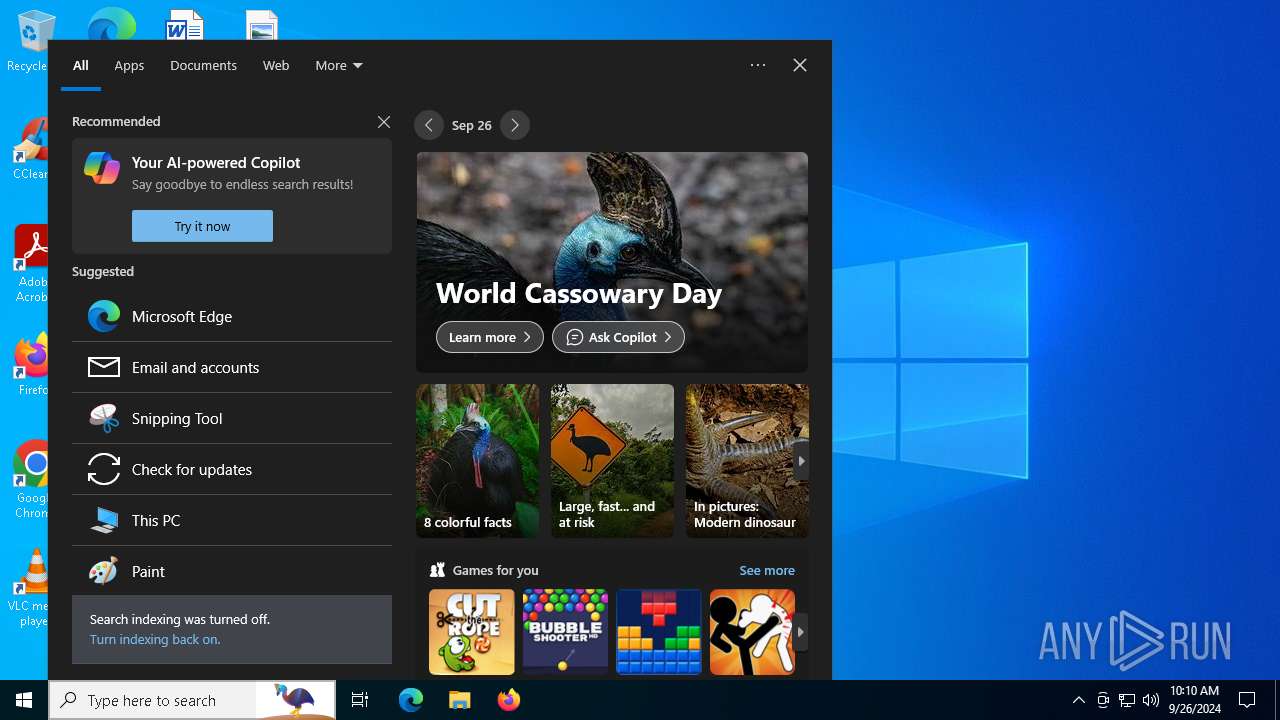Switch to the Apps search tab
Image resolution: width=1280 pixels, height=720 pixels.
[129, 65]
